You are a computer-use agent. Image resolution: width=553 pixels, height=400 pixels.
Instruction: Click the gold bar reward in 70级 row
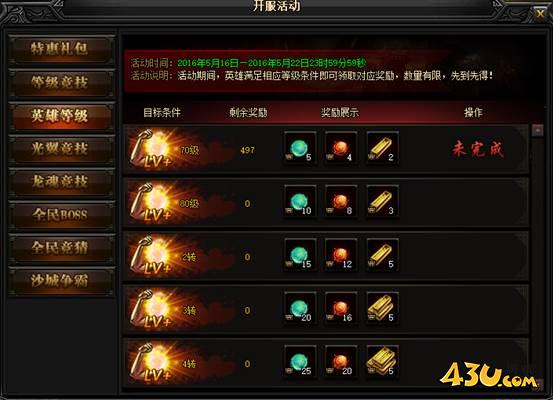point(382,148)
